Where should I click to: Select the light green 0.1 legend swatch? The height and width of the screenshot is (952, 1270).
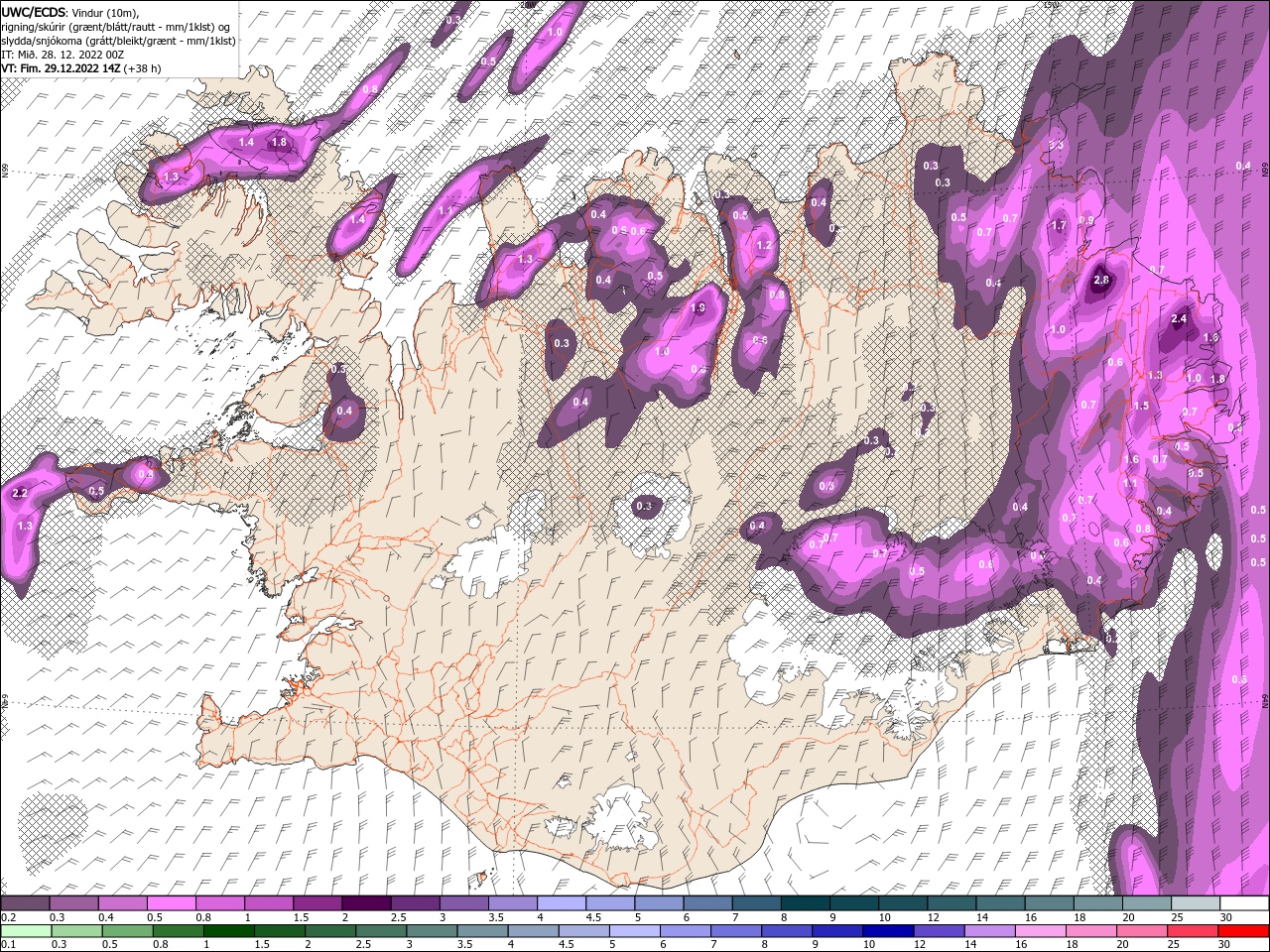25,931
